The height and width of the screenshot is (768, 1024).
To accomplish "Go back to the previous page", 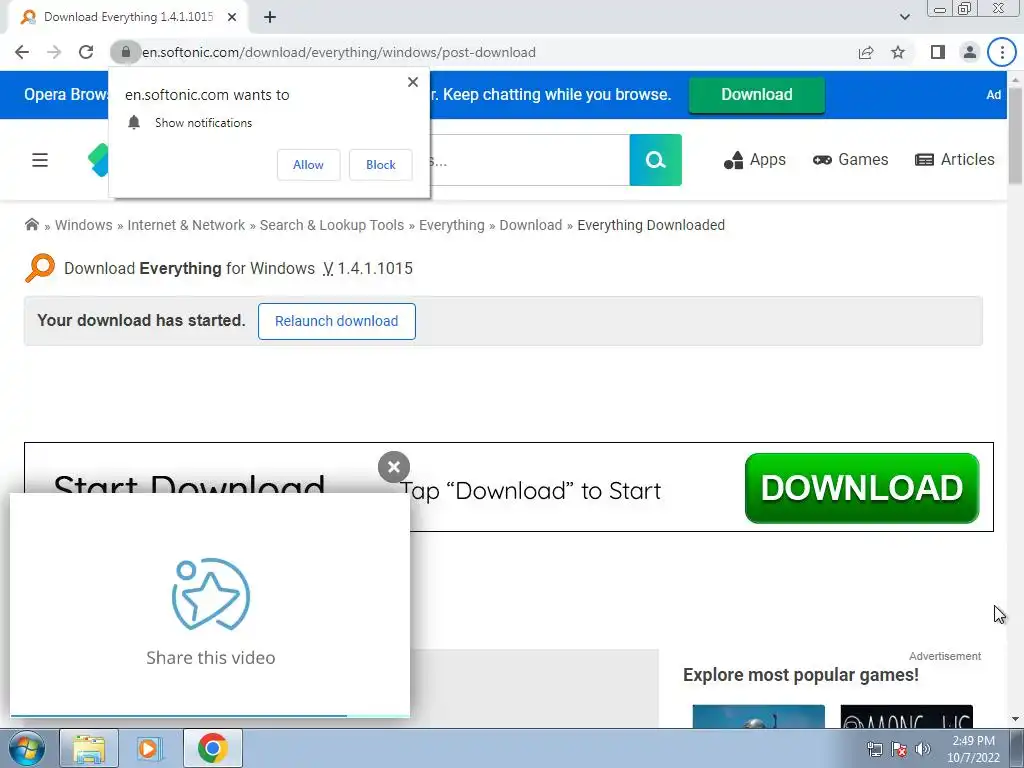I will point(22,52).
